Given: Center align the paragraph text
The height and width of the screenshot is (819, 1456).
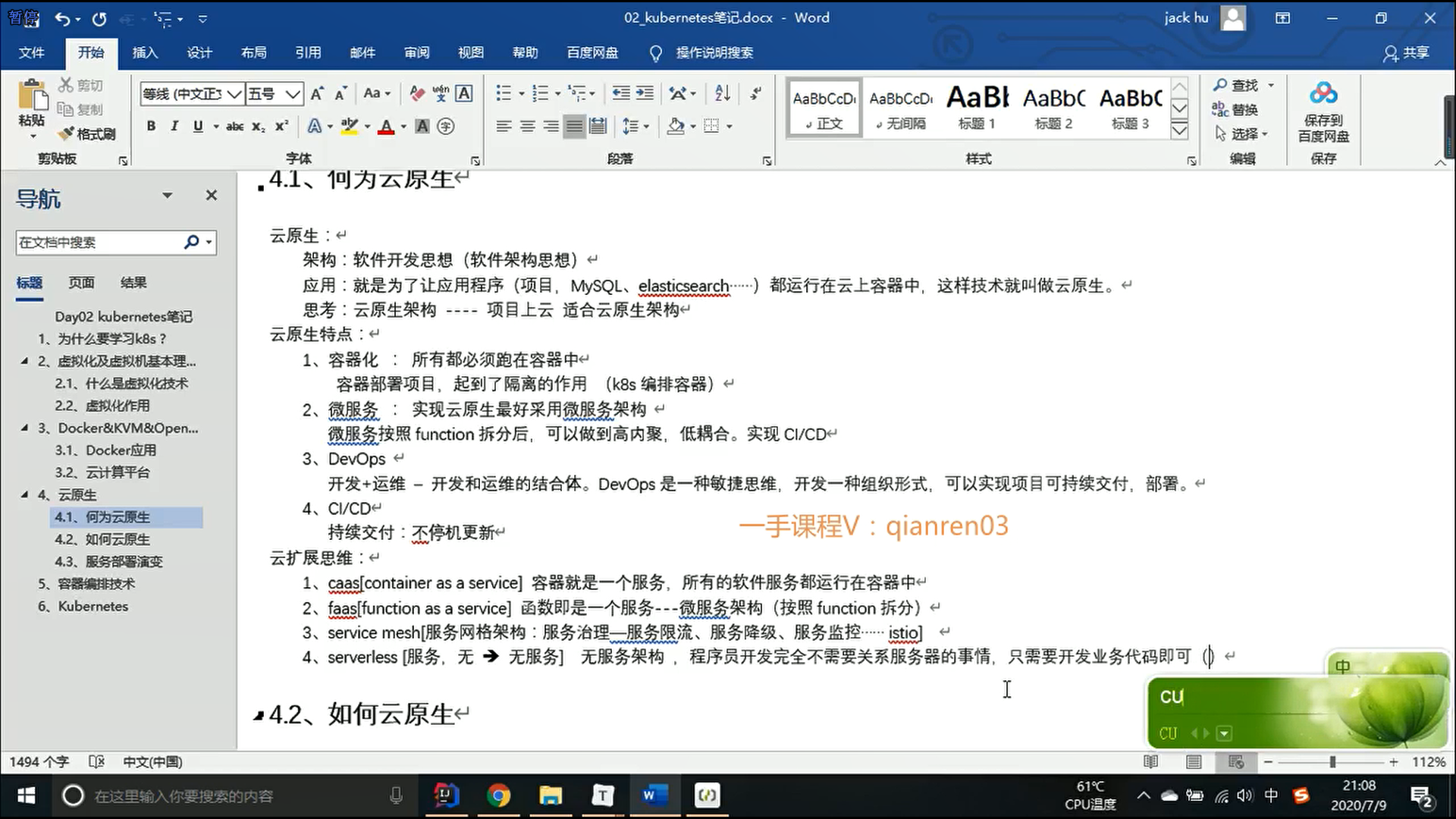Looking at the screenshot, I should coord(527,126).
